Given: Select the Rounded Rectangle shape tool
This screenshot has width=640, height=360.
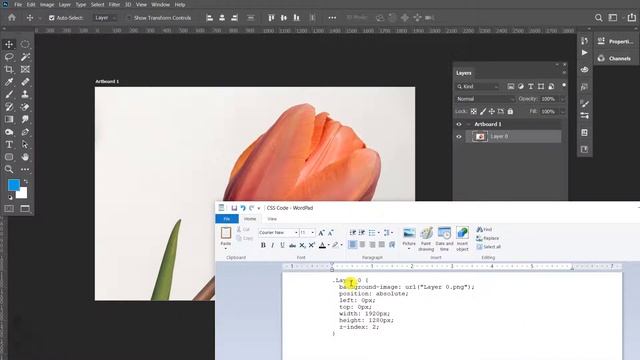Looking at the screenshot, I should [9, 157].
